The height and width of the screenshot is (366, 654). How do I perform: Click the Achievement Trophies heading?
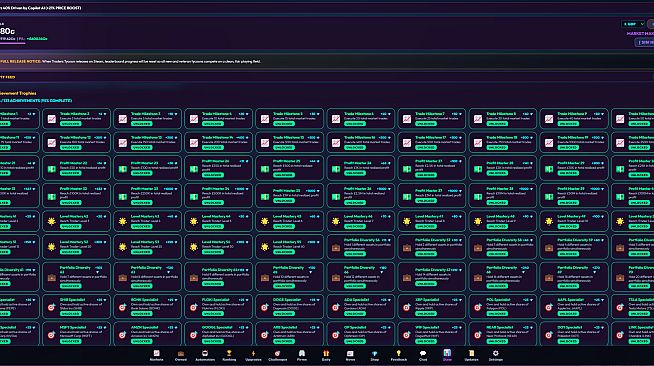[x=18, y=93]
